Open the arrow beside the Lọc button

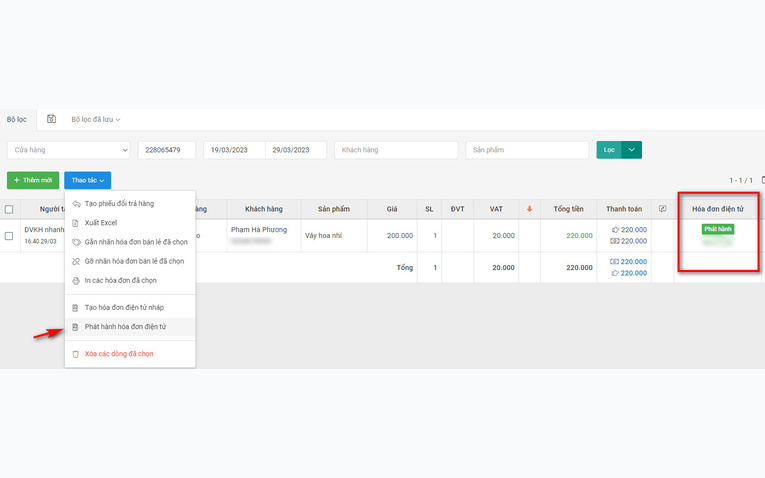click(x=631, y=150)
